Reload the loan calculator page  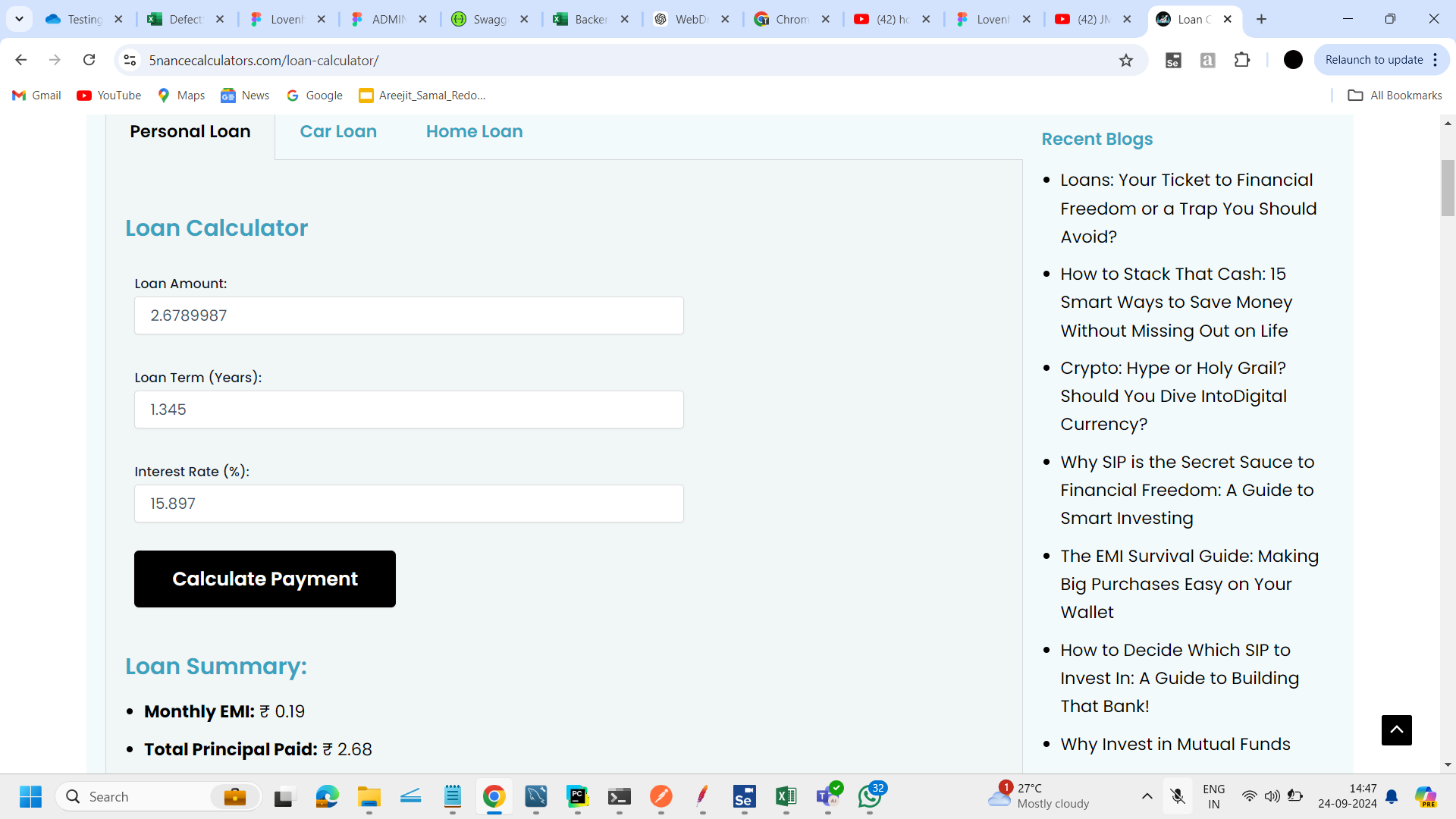[x=89, y=60]
